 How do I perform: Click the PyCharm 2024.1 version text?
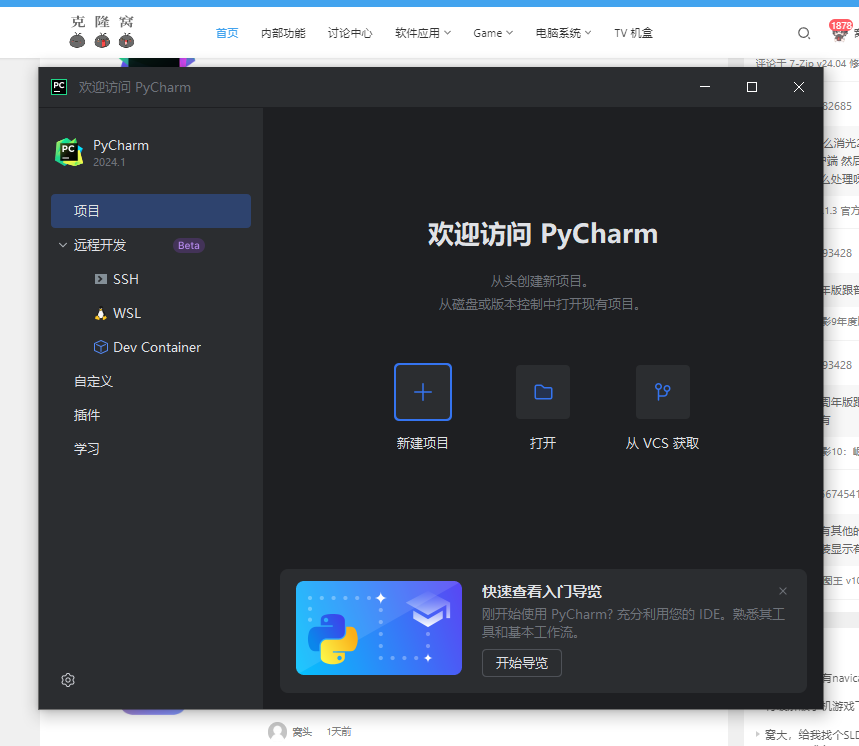tap(109, 162)
